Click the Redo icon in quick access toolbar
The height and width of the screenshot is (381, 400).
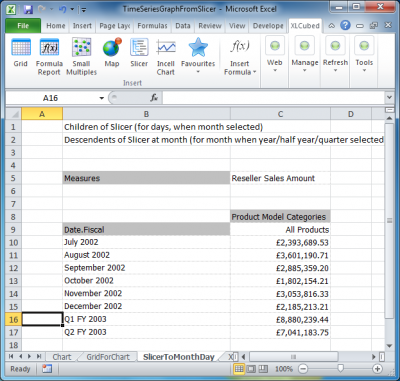42,9
